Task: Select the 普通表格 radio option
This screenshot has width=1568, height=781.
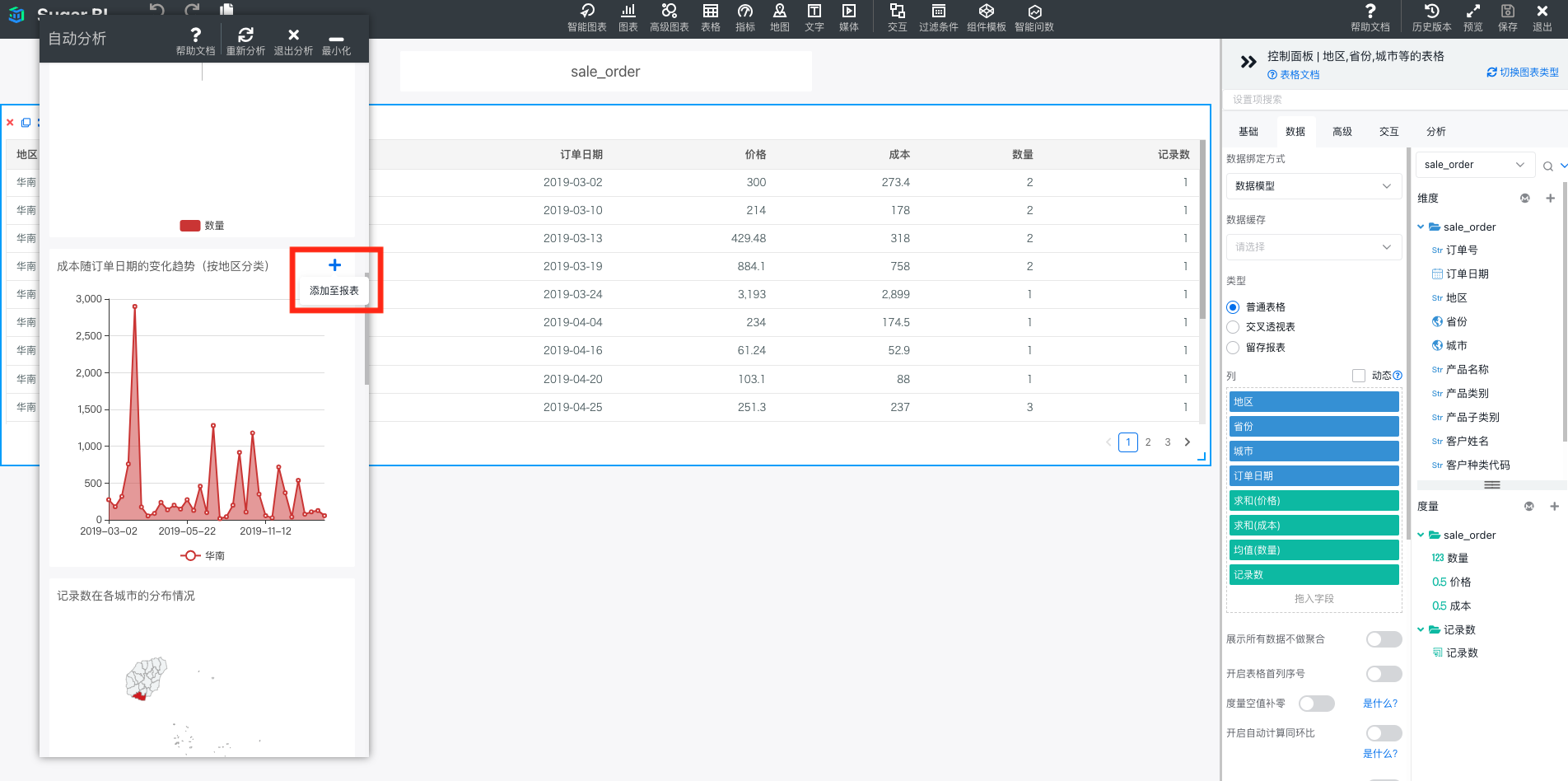Action: [x=1233, y=307]
